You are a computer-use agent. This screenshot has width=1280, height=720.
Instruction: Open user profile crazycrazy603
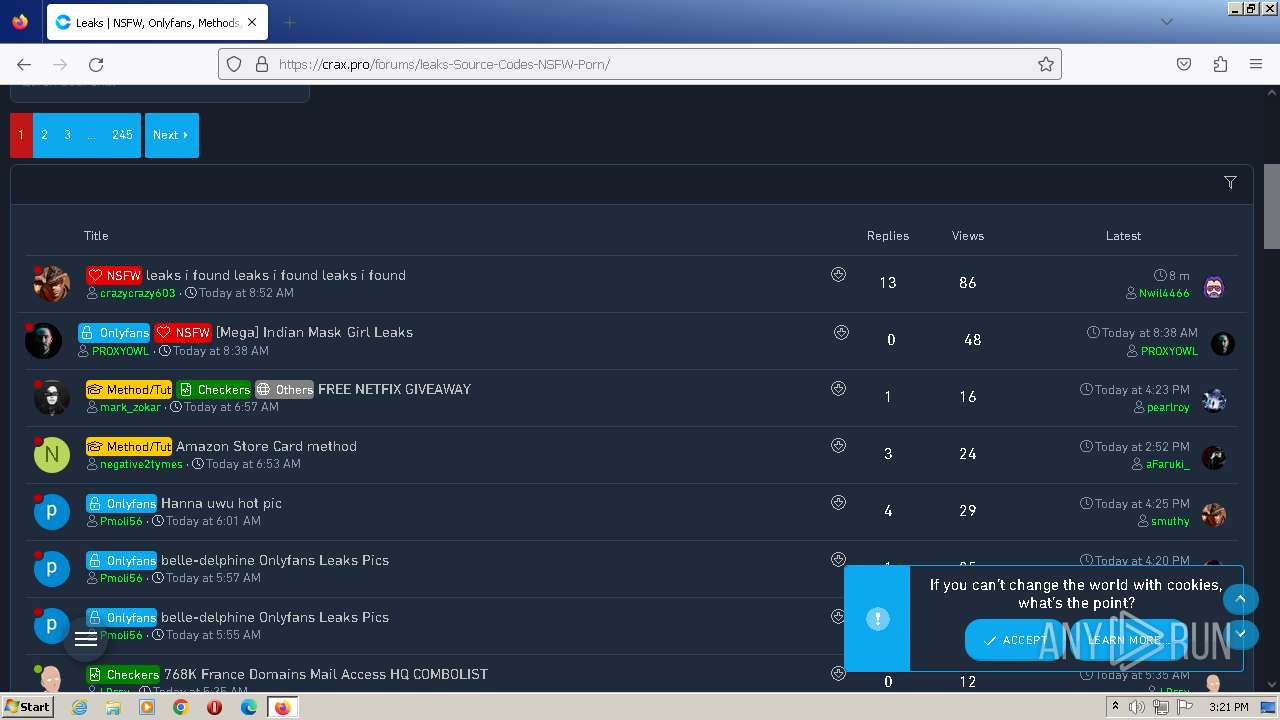click(x=137, y=294)
